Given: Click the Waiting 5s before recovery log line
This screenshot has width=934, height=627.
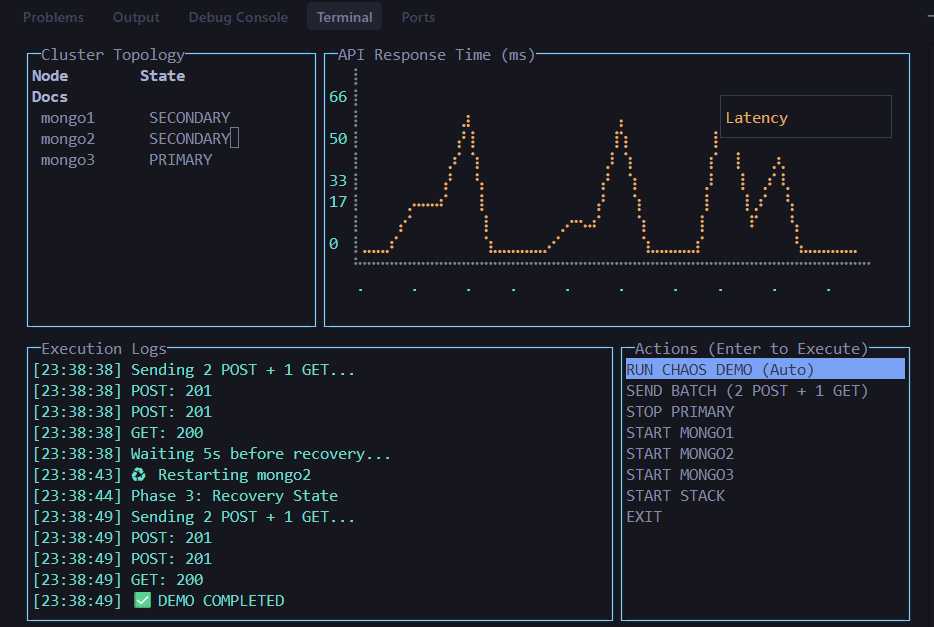Looking at the screenshot, I should [211, 454].
